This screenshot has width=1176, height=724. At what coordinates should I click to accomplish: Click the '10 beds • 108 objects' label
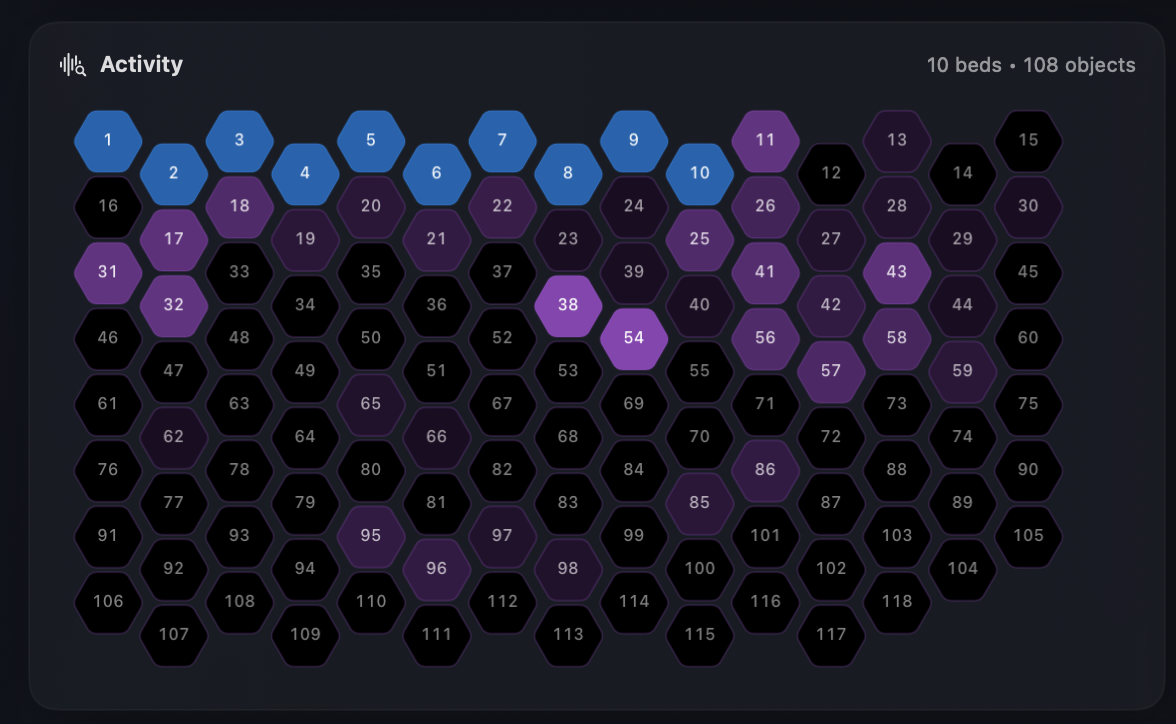[1031, 65]
